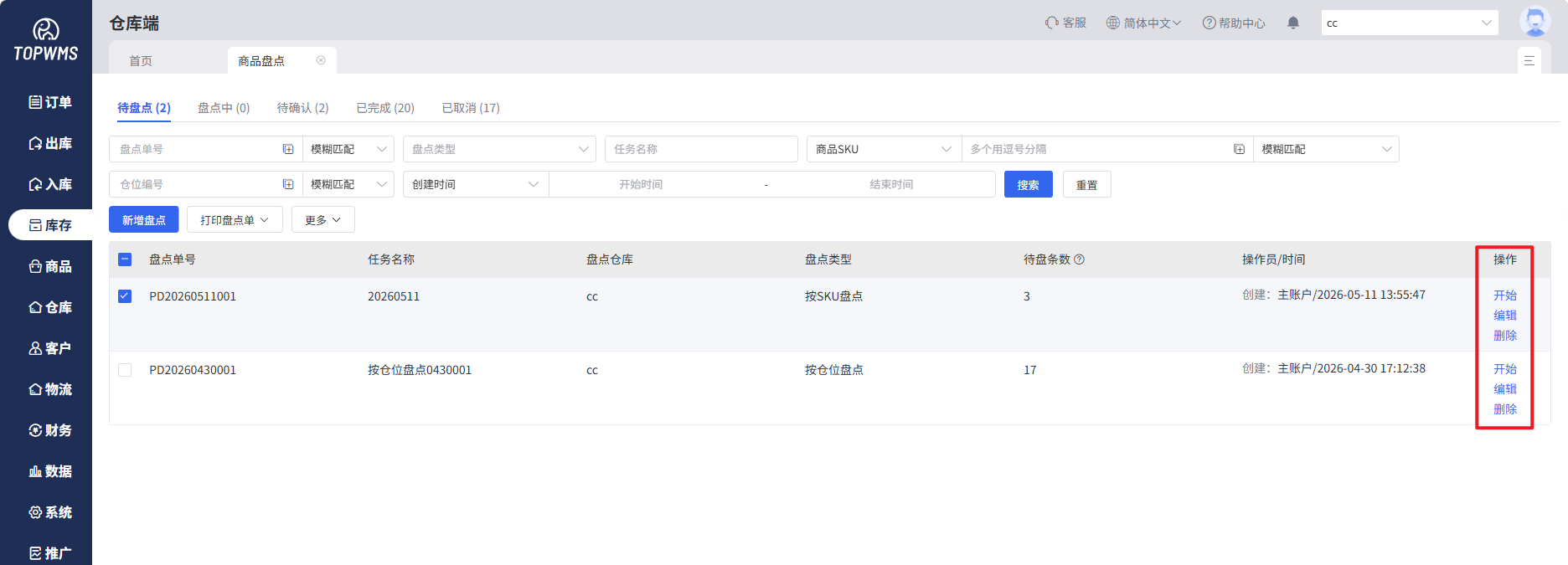The image size is (1568, 565).
Task: Open the 订单 sidebar menu
Action: [50, 102]
